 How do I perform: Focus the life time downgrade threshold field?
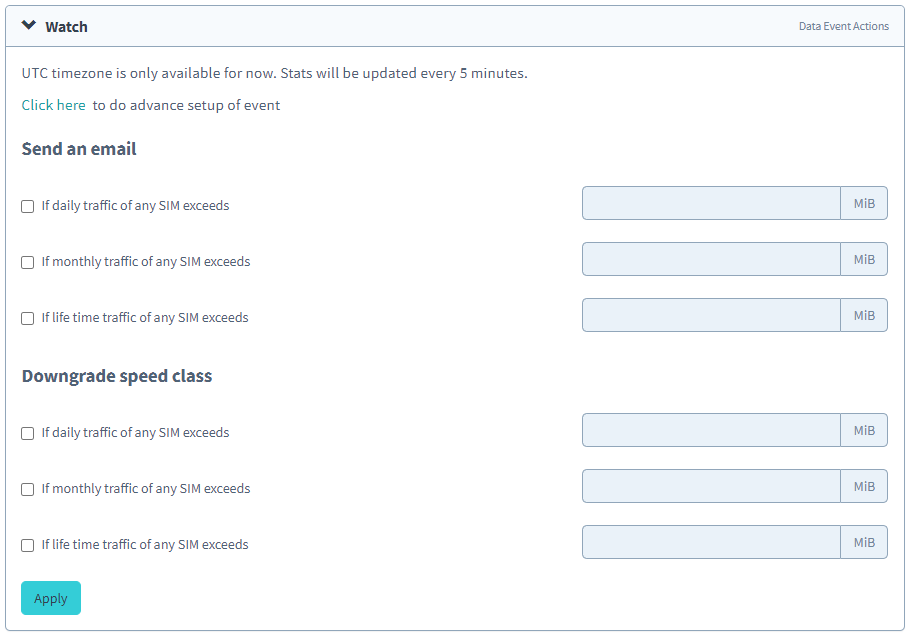711,542
